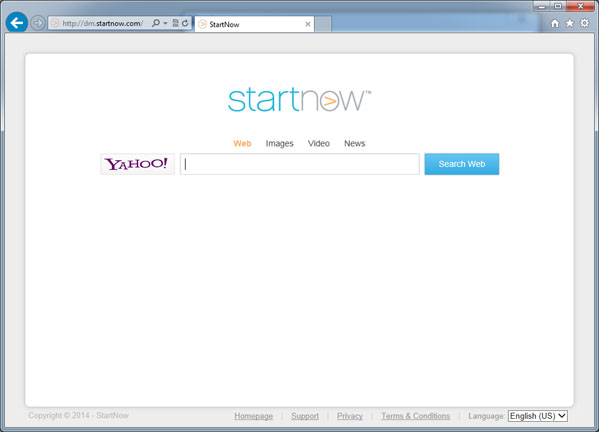Switch to Video search category
Image resolution: width=599 pixels, height=432 pixels.
[x=319, y=144]
